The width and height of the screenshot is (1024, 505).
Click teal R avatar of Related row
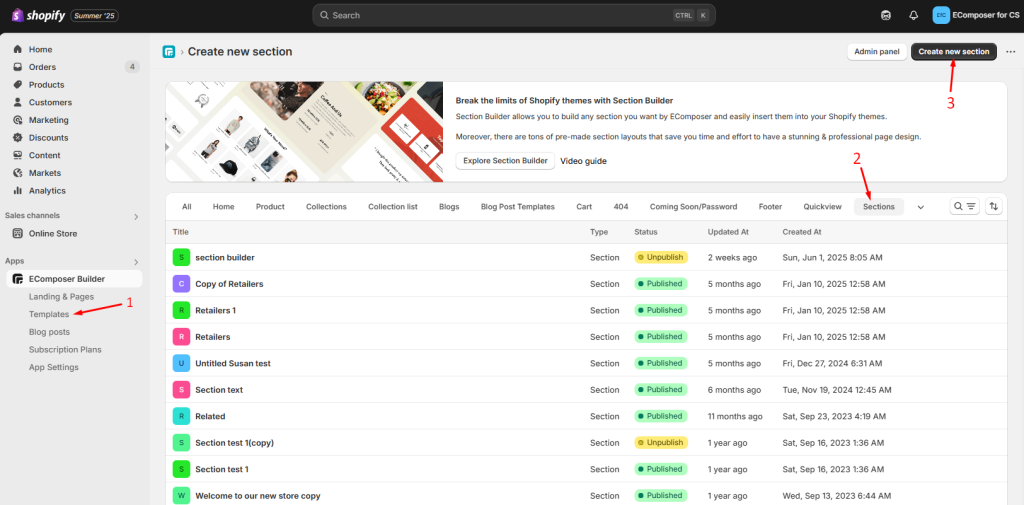click(x=181, y=416)
